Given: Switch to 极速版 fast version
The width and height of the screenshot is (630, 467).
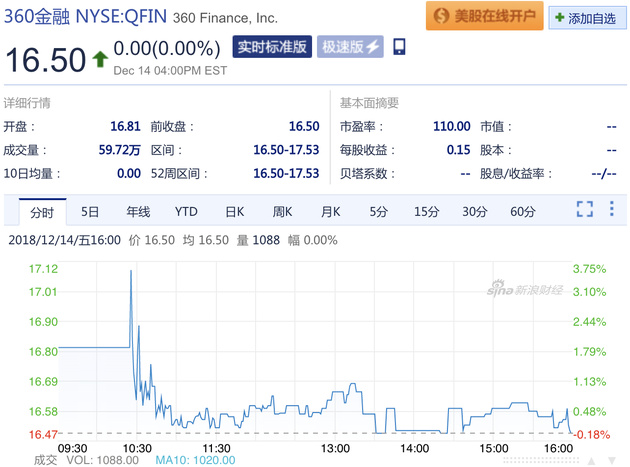Looking at the screenshot, I should click(350, 47).
